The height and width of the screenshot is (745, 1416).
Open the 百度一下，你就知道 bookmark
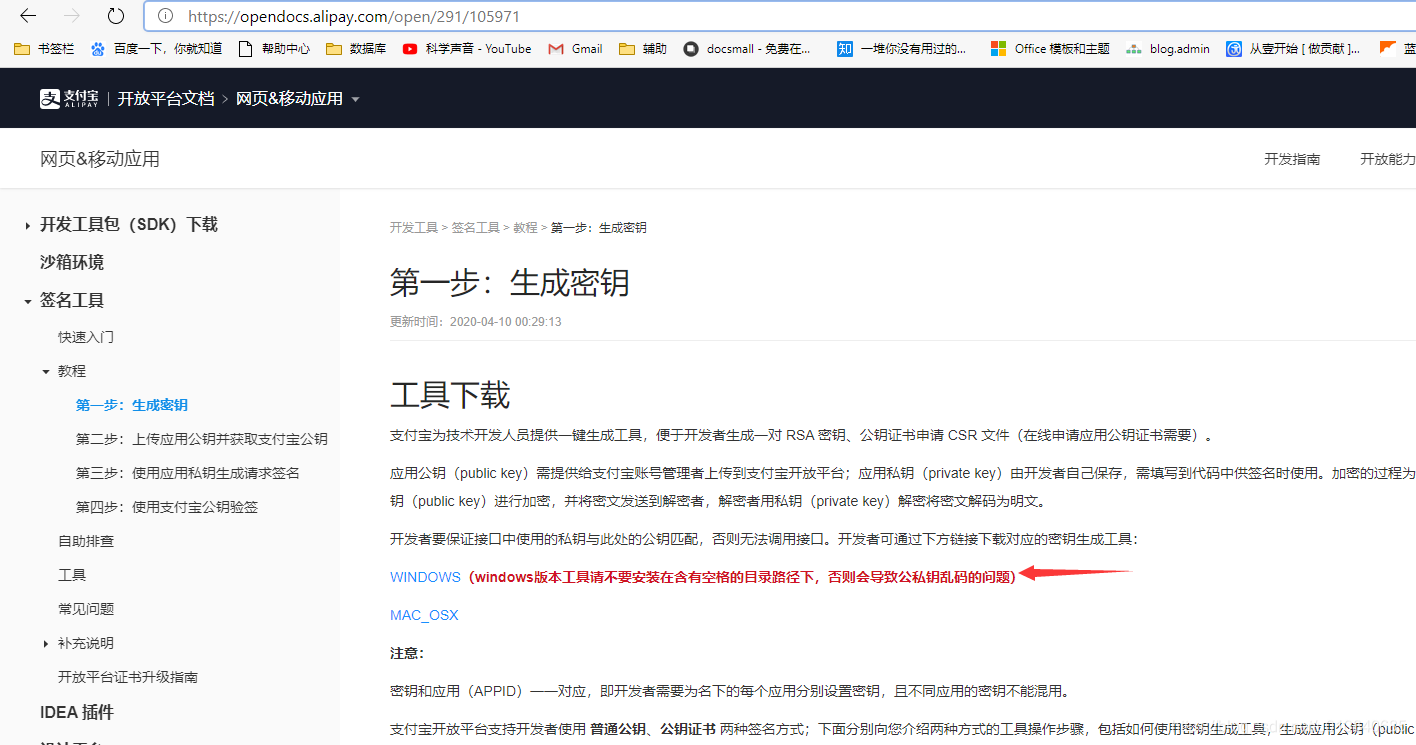156,48
